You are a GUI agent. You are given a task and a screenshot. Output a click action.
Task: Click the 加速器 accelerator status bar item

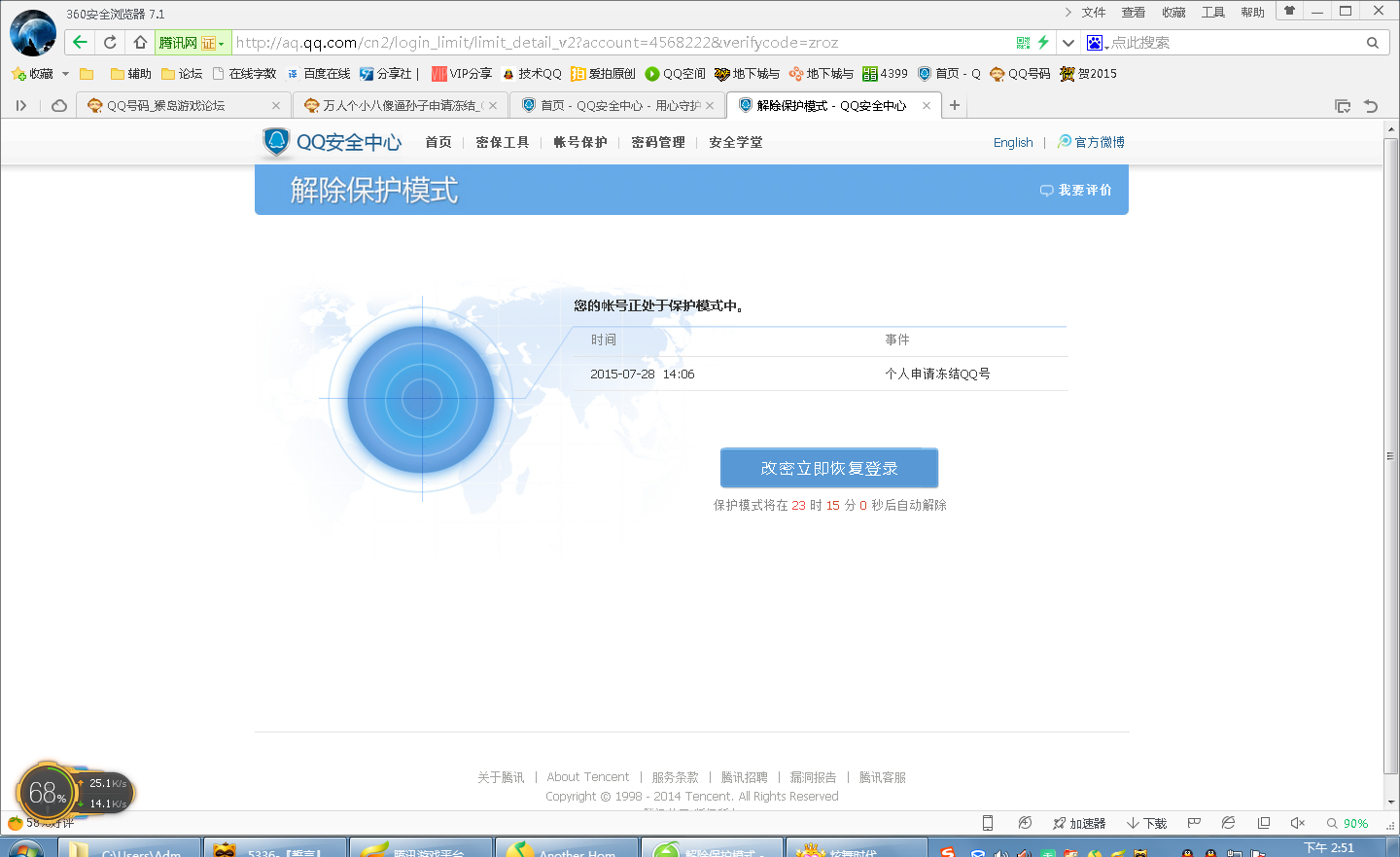click(1079, 823)
